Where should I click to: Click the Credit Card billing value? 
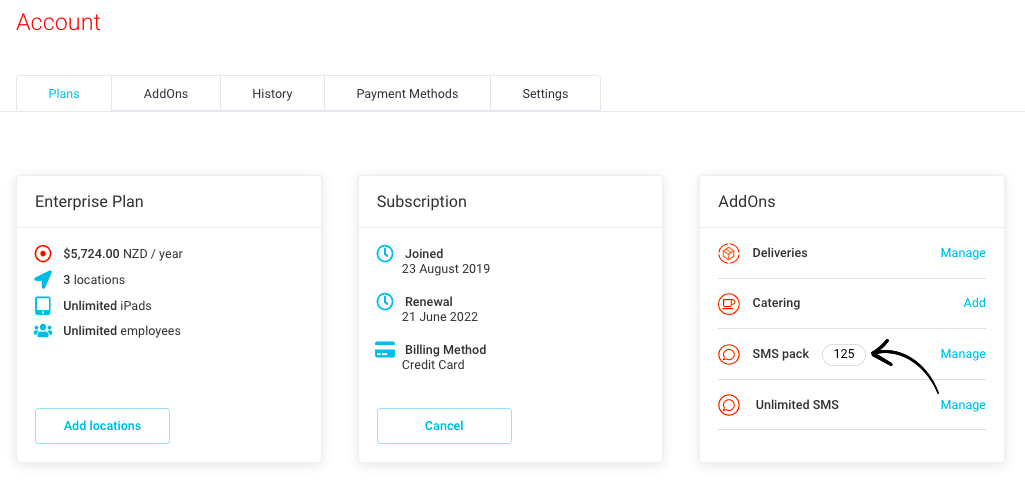click(433, 365)
